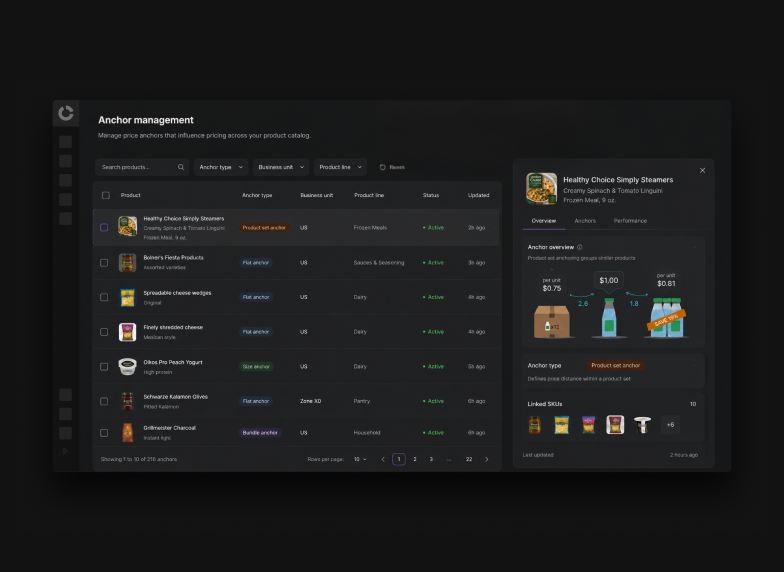Expand sidebar with the triangle icon
This screenshot has height=572, width=784.
click(x=65, y=451)
